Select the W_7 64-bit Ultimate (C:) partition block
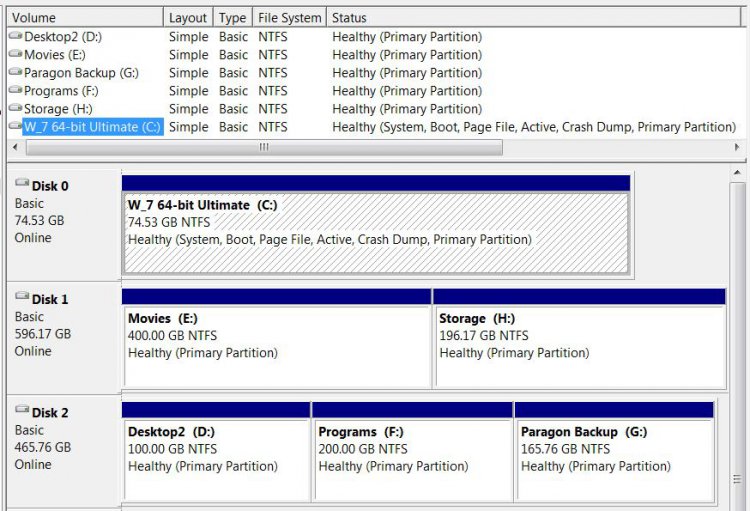 coord(376,225)
